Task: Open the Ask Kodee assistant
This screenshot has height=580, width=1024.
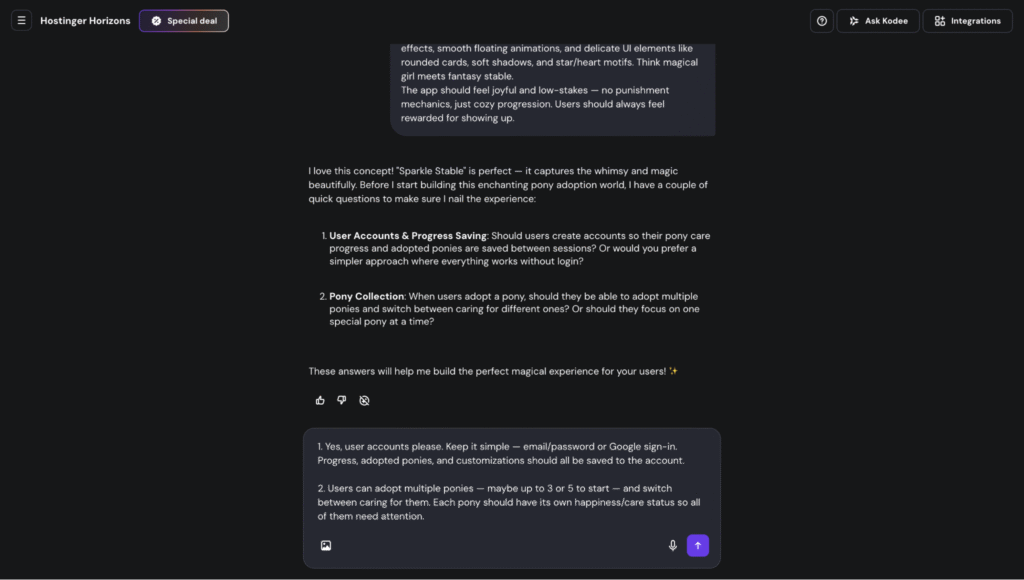Action: (878, 20)
